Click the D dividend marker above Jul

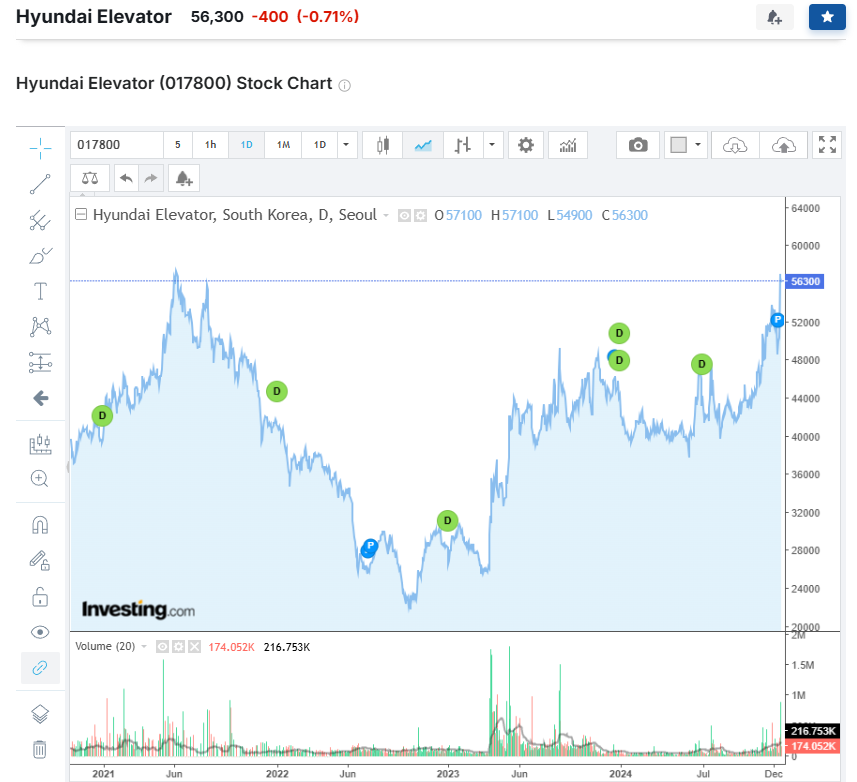click(x=702, y=364)
